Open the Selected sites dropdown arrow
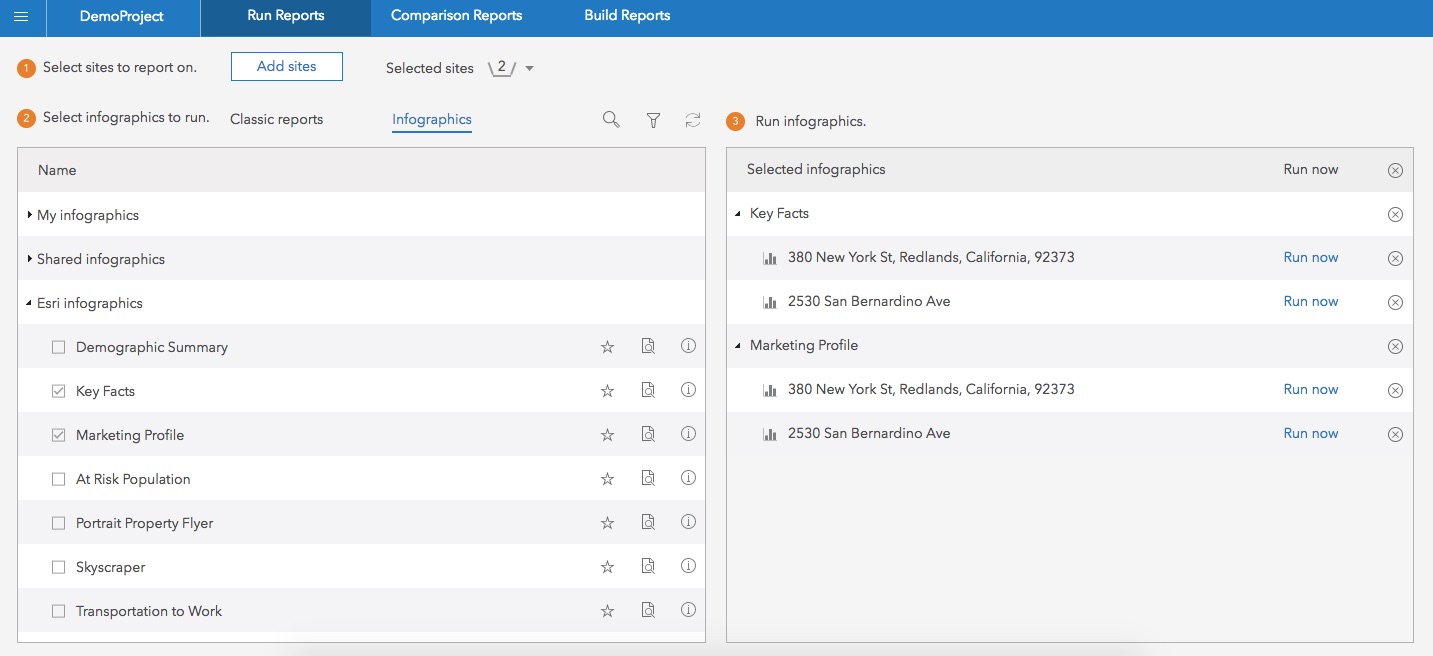 (x=529, y=69)
